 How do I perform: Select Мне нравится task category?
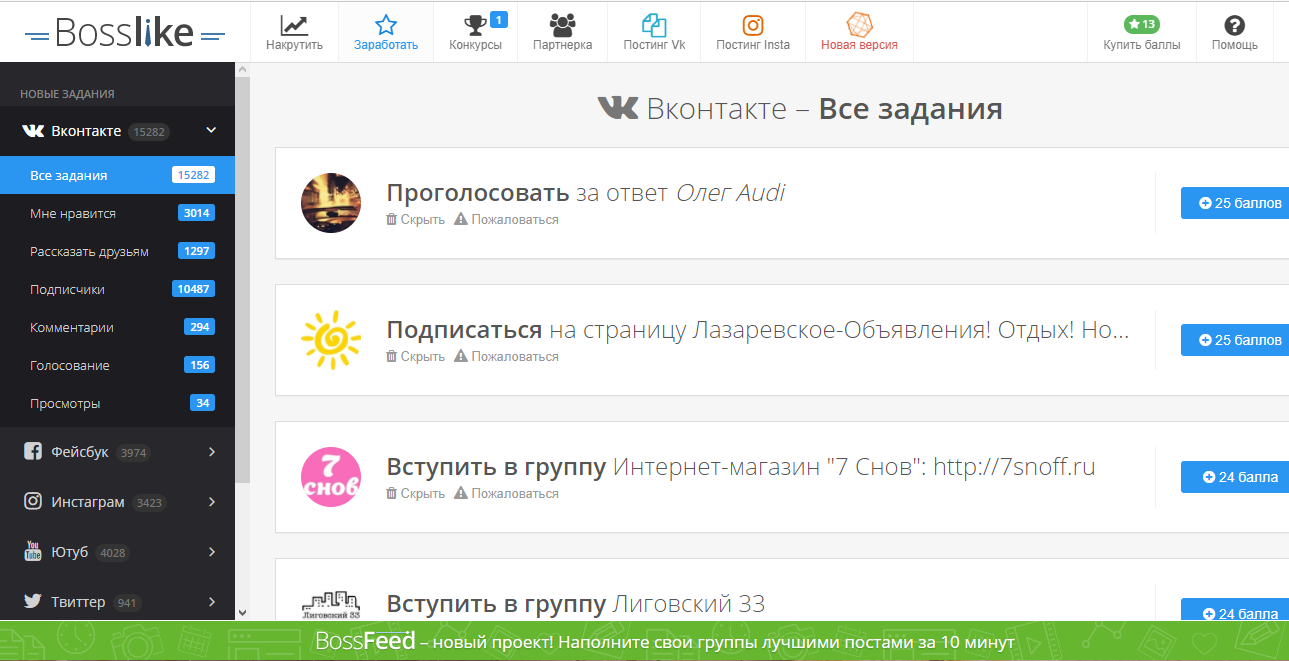117,213
